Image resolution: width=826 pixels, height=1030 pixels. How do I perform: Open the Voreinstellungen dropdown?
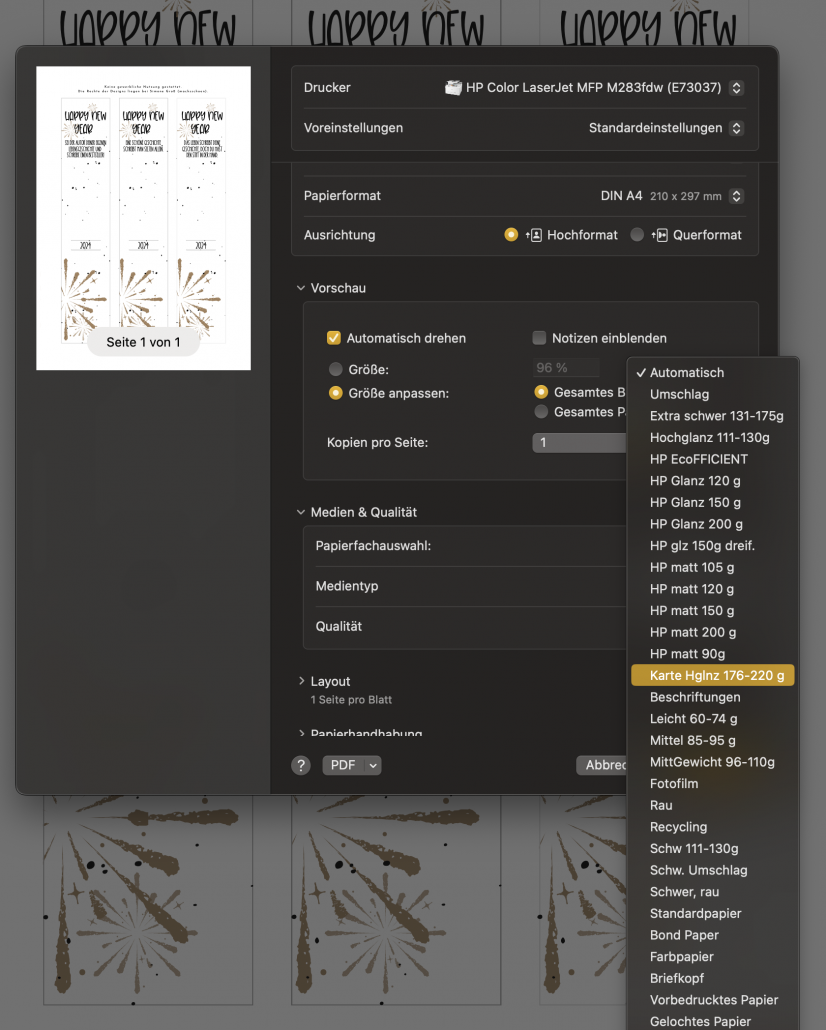737,128
